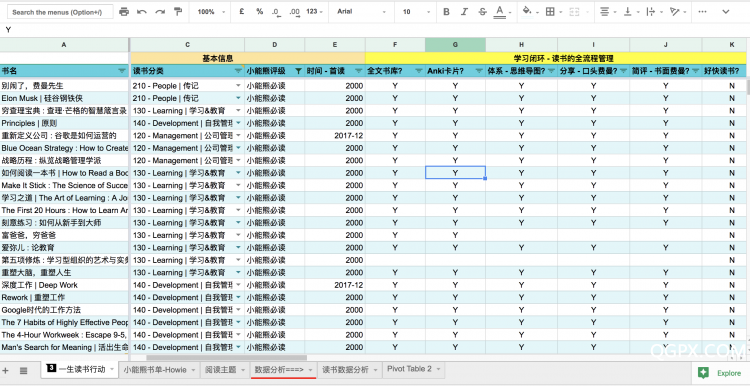Click the Redo arrow
750x386 pixels.
[x=160, y=12]
